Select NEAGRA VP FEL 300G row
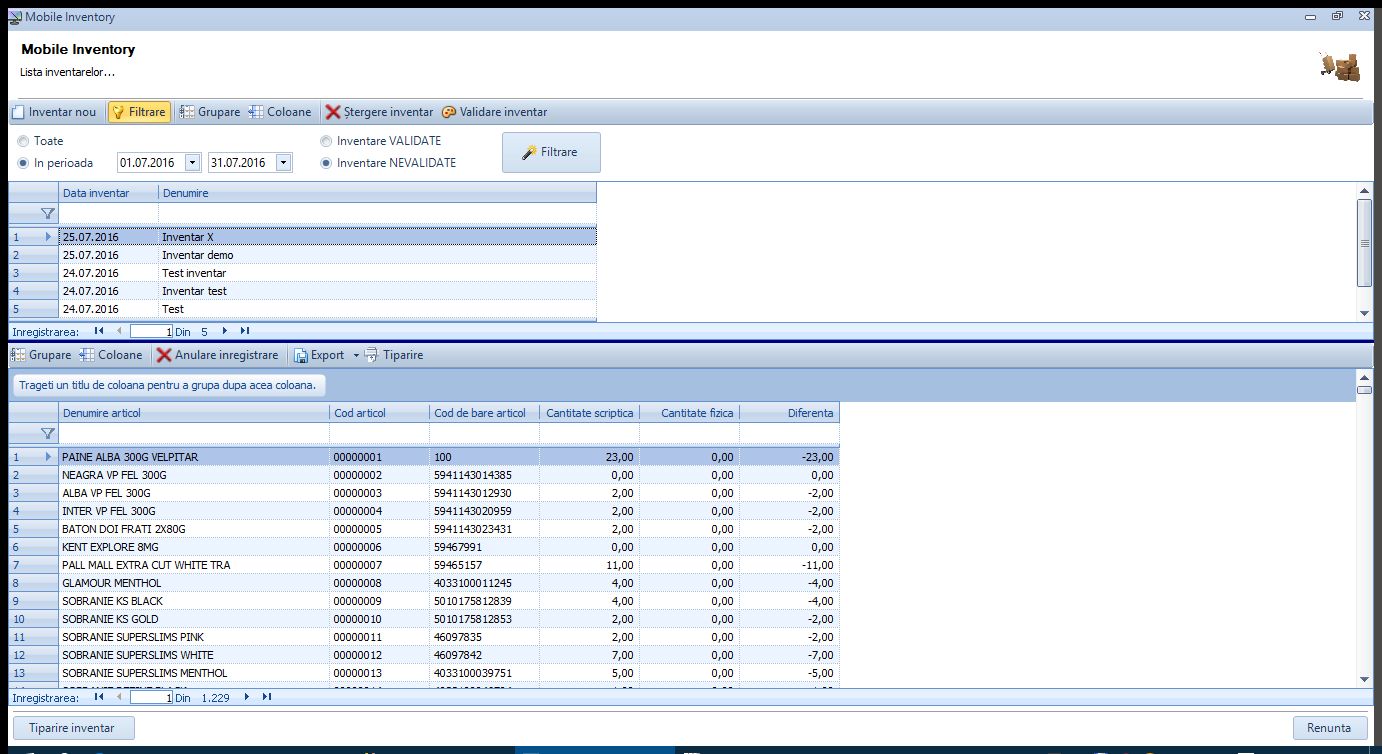This screenshot has width=1382, height=754. tap(424, 475)
